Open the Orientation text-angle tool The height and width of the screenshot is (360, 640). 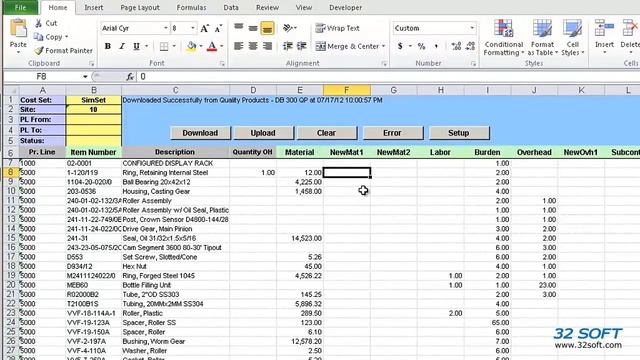pos(288,28)
